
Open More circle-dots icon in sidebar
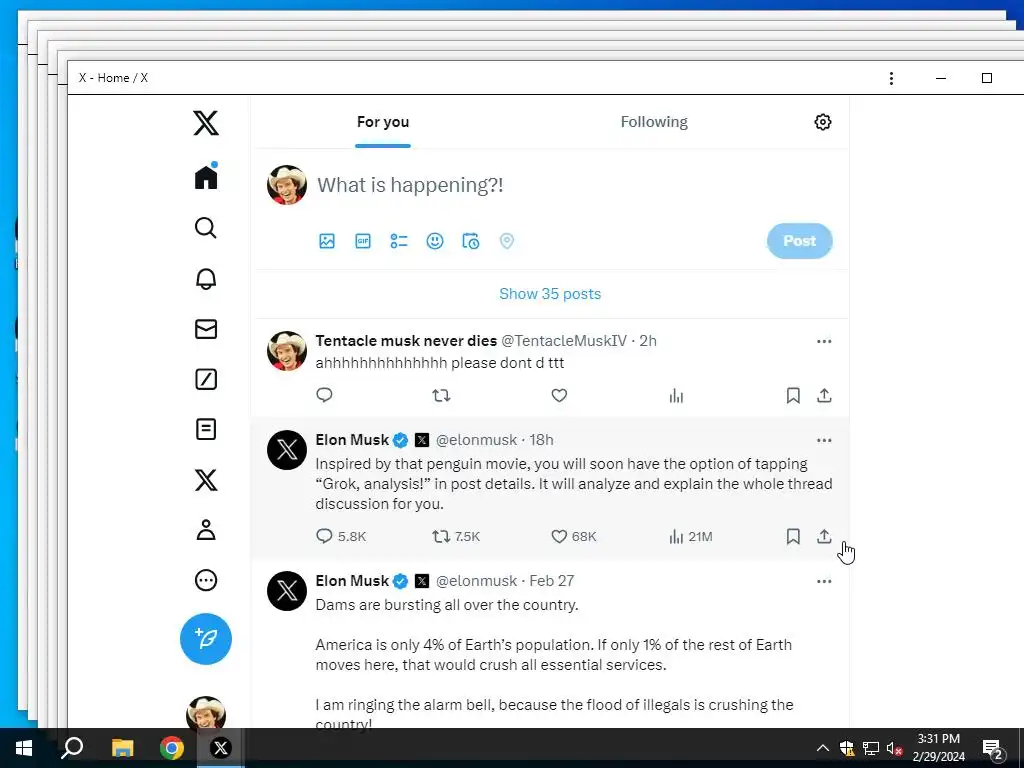pyautogui.click(x=206, y=580)
